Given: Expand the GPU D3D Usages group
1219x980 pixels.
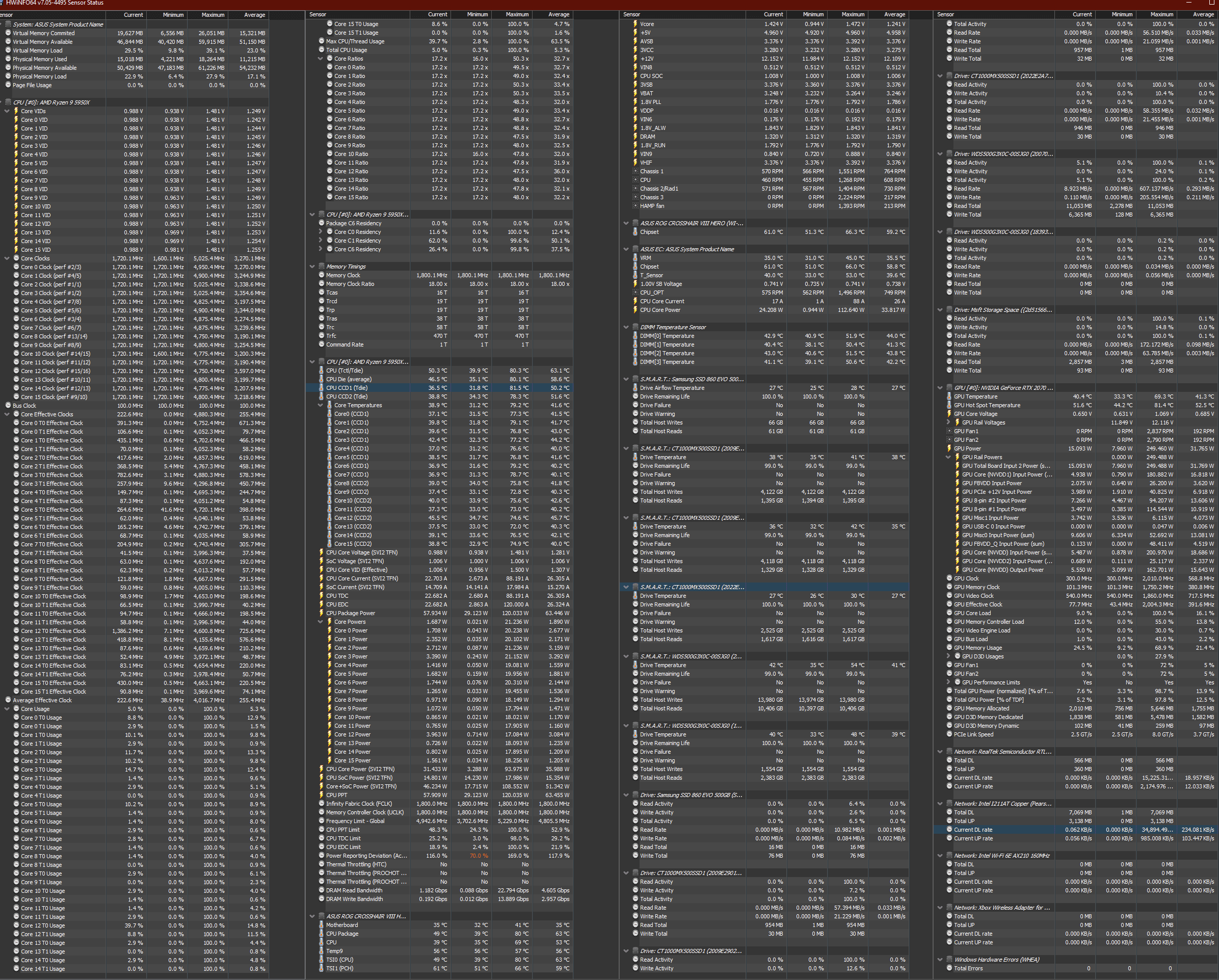Looking at the screenshot, I should 948,656.
